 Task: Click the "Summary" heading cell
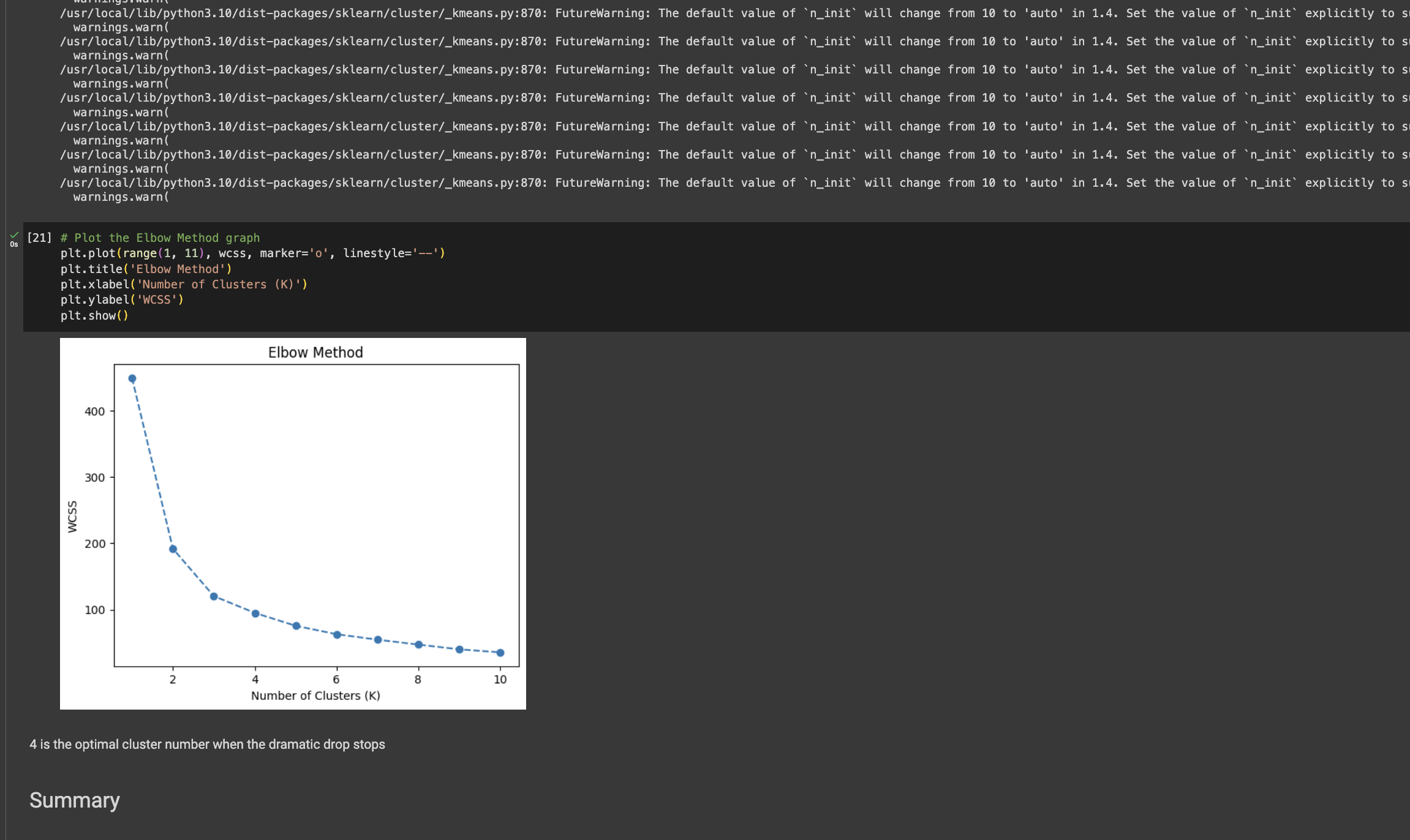(x=74, y=800)
